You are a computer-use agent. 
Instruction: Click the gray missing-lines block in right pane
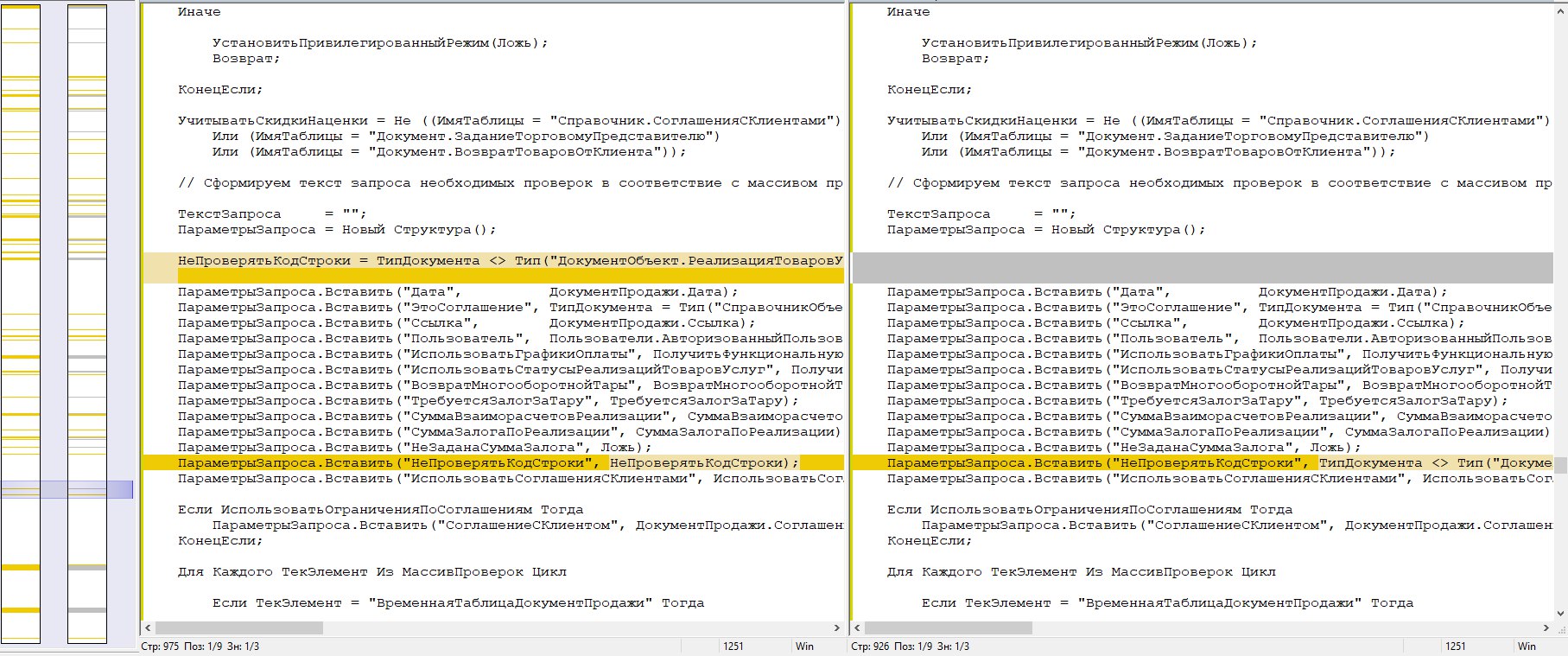coord(1203,269)
